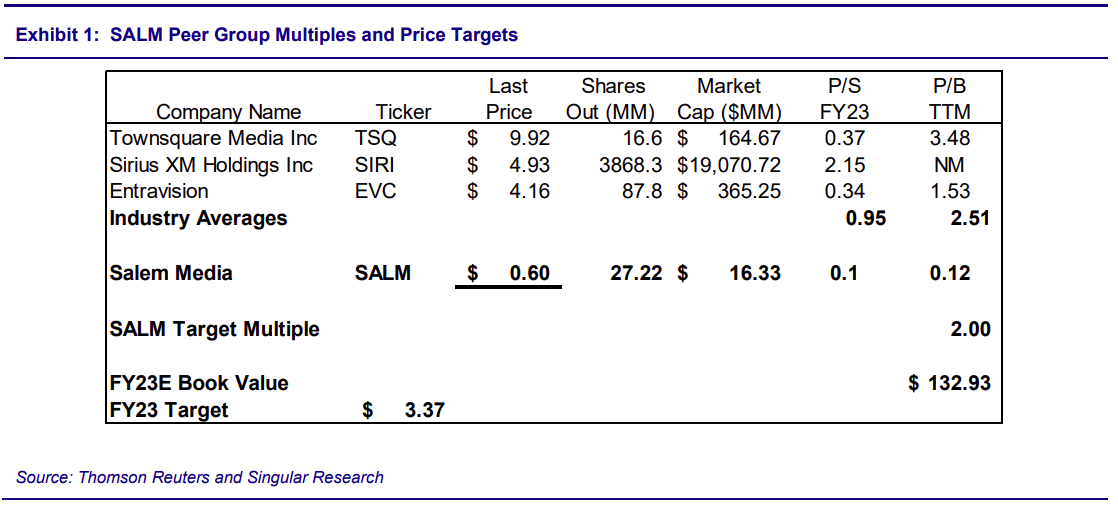This screenshot has width=1118, height=506.
Task: Click the Exhibit 1 title text
Action: point(267,35)
